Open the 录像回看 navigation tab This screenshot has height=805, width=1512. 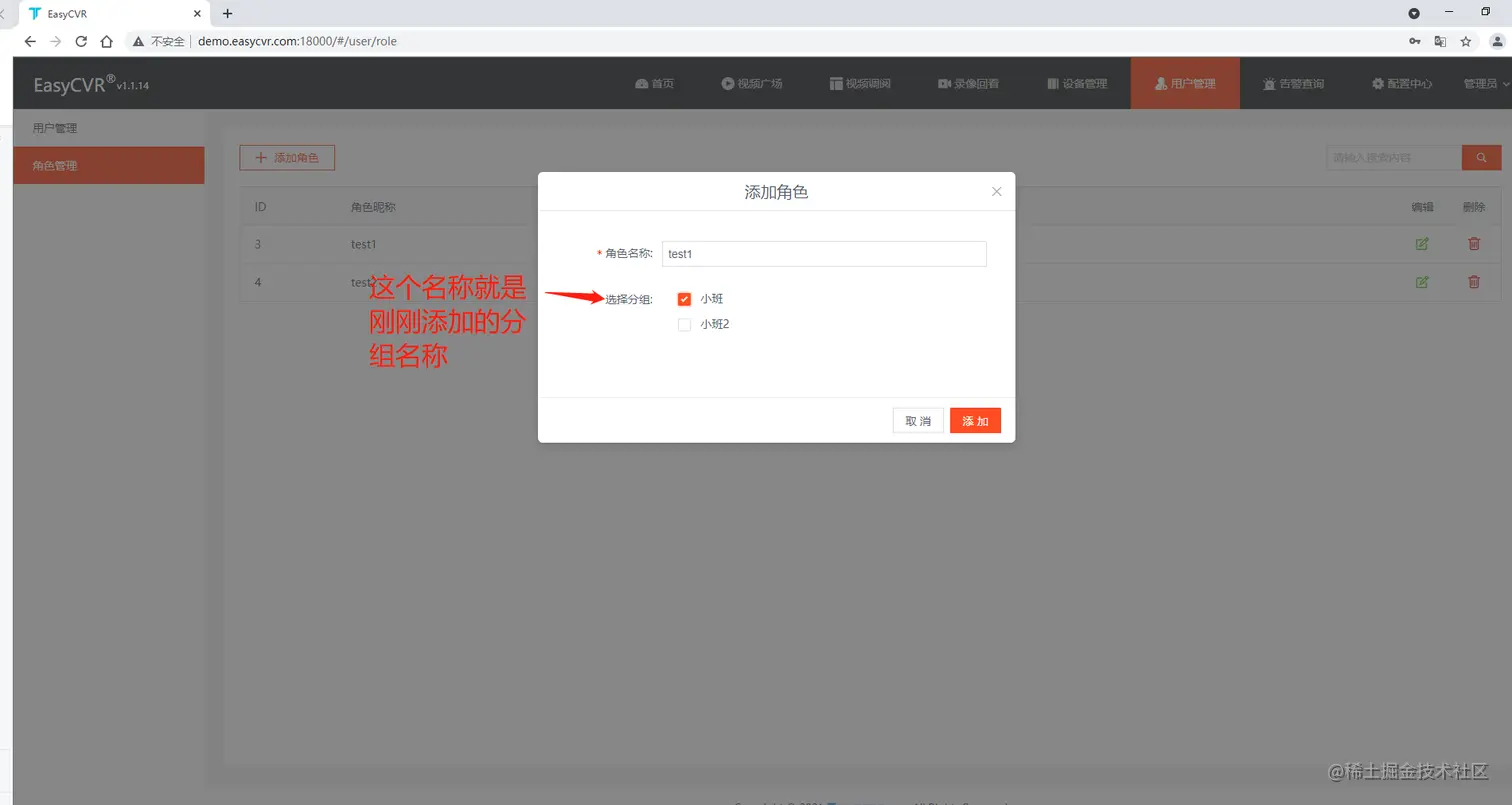click(x=968, y=84)
